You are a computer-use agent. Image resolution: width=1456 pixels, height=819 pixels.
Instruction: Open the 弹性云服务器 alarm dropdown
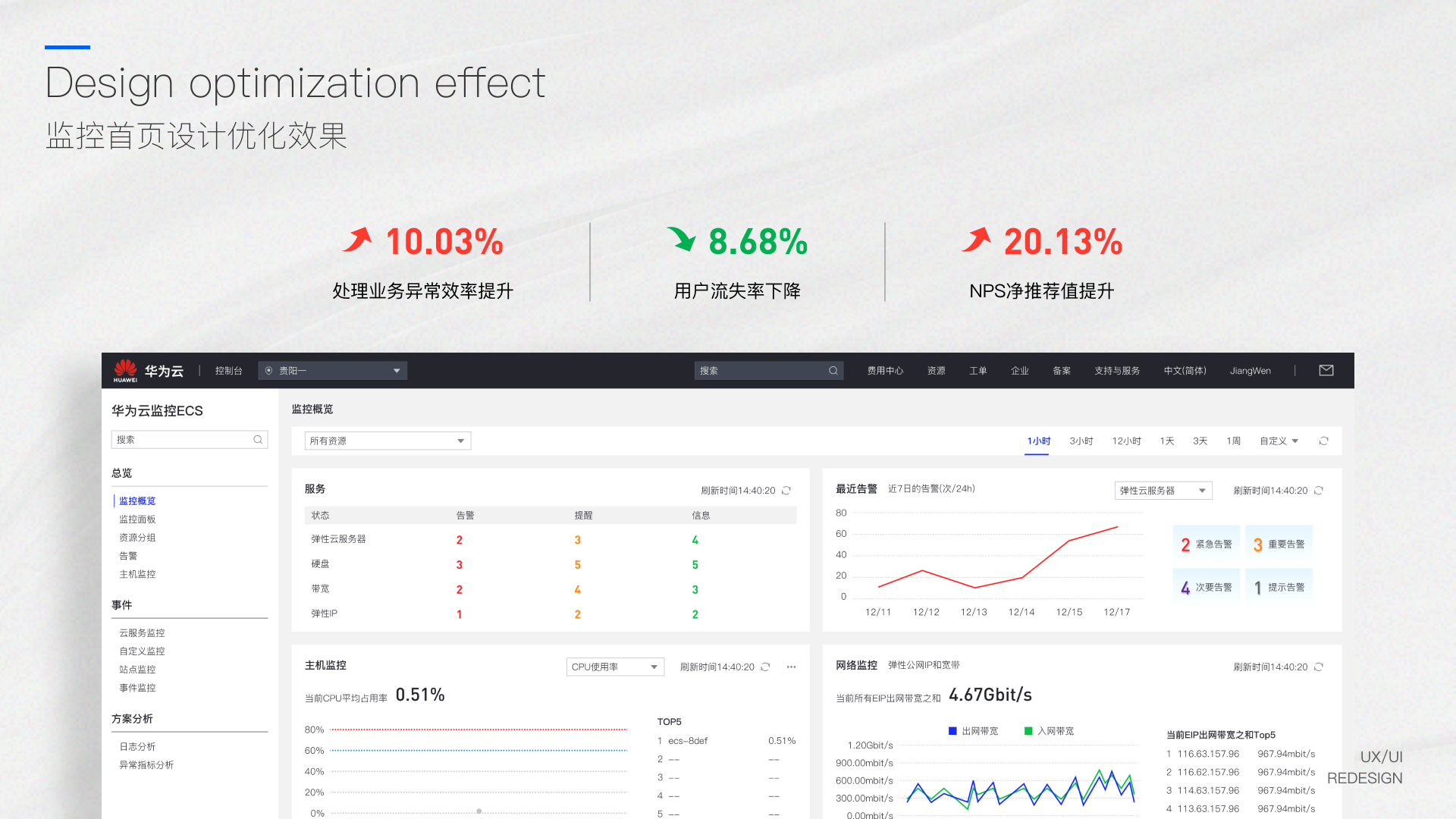pos(1163,491)
